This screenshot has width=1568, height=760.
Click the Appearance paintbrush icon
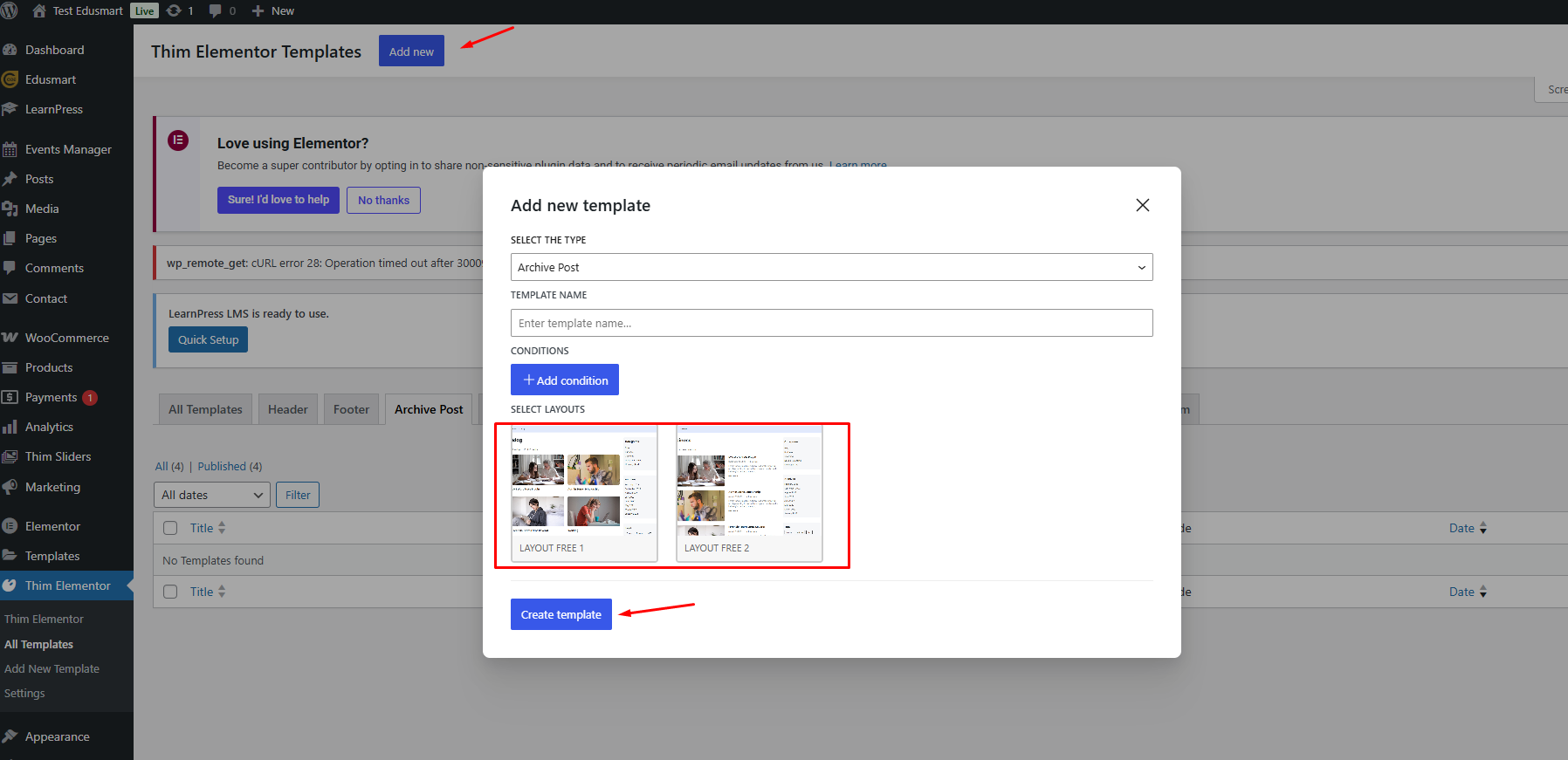point(10,736)
